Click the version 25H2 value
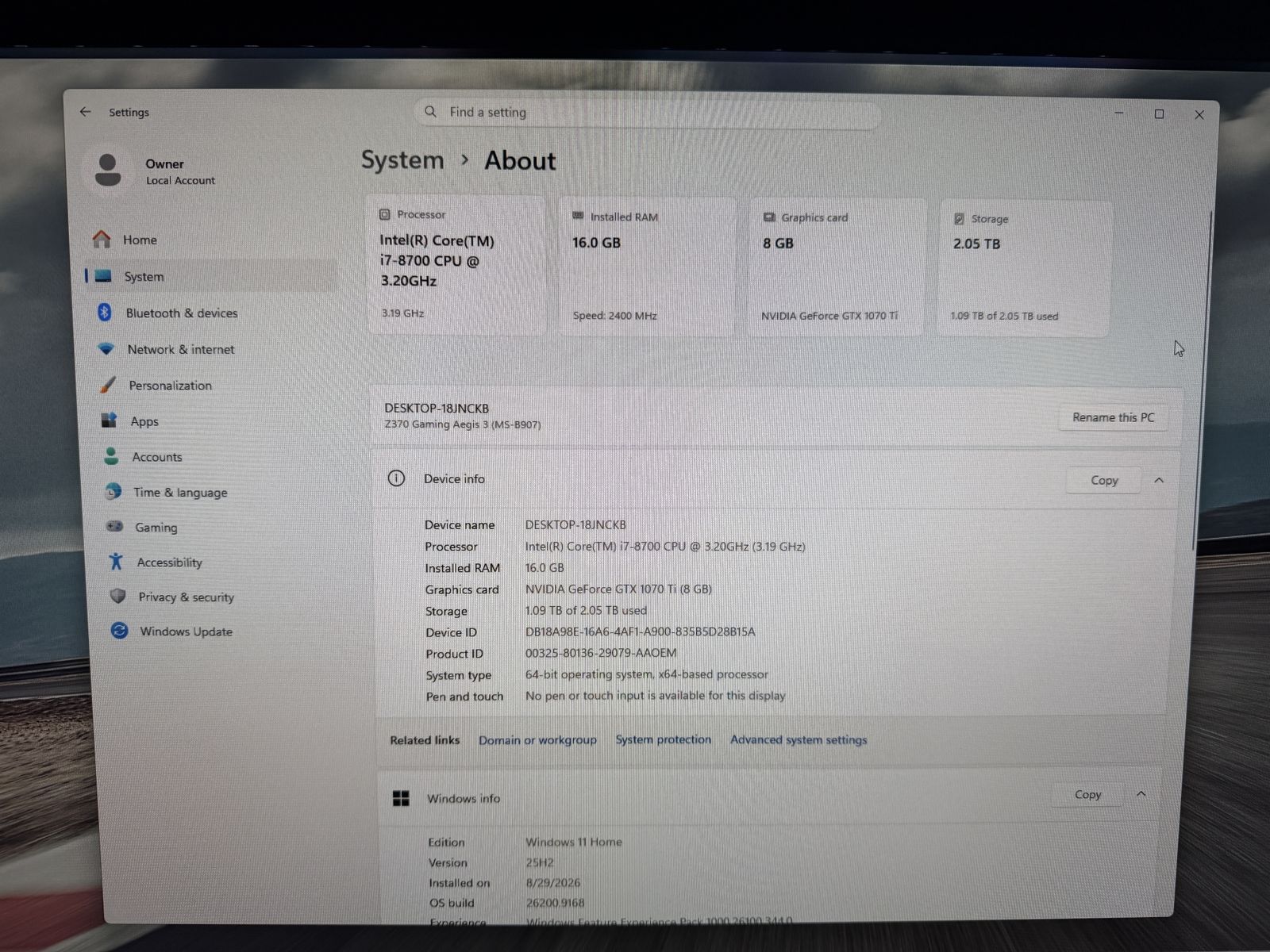Image resolution: width=1270 pixels, height=952 pixels. click(540, 862)
